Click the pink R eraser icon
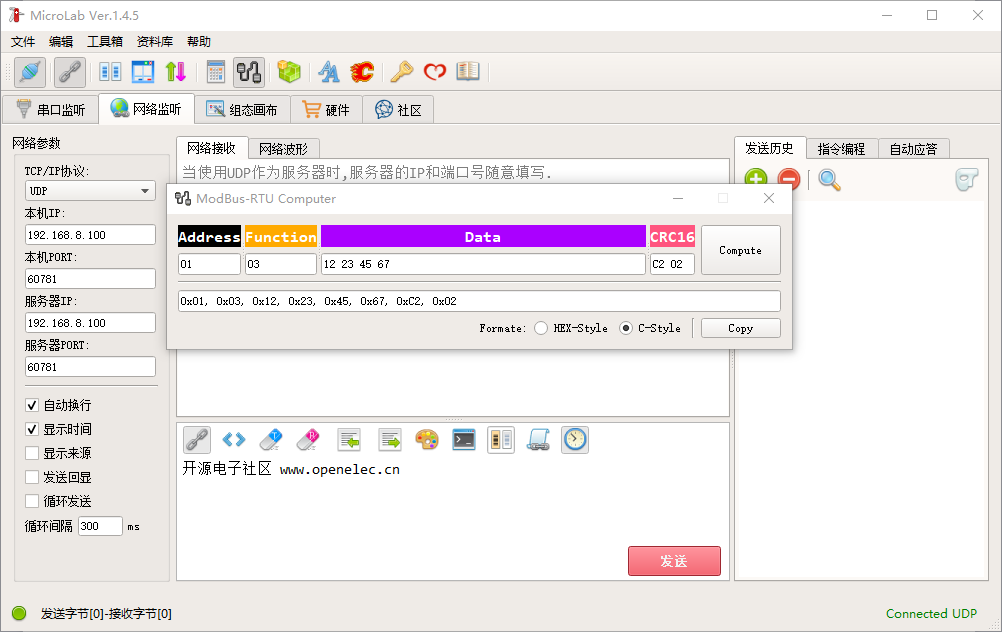This screenshot has height=632, width=1002. [308, 440]
